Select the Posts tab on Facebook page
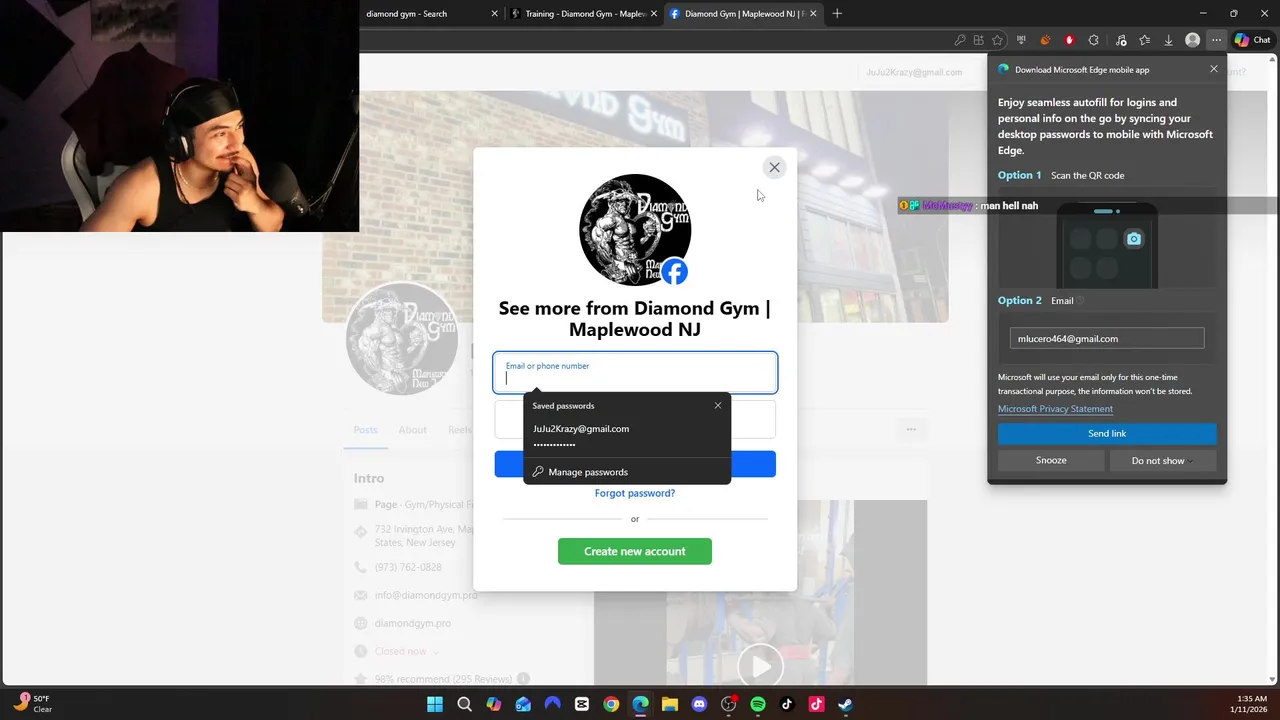 click(365, 430)
